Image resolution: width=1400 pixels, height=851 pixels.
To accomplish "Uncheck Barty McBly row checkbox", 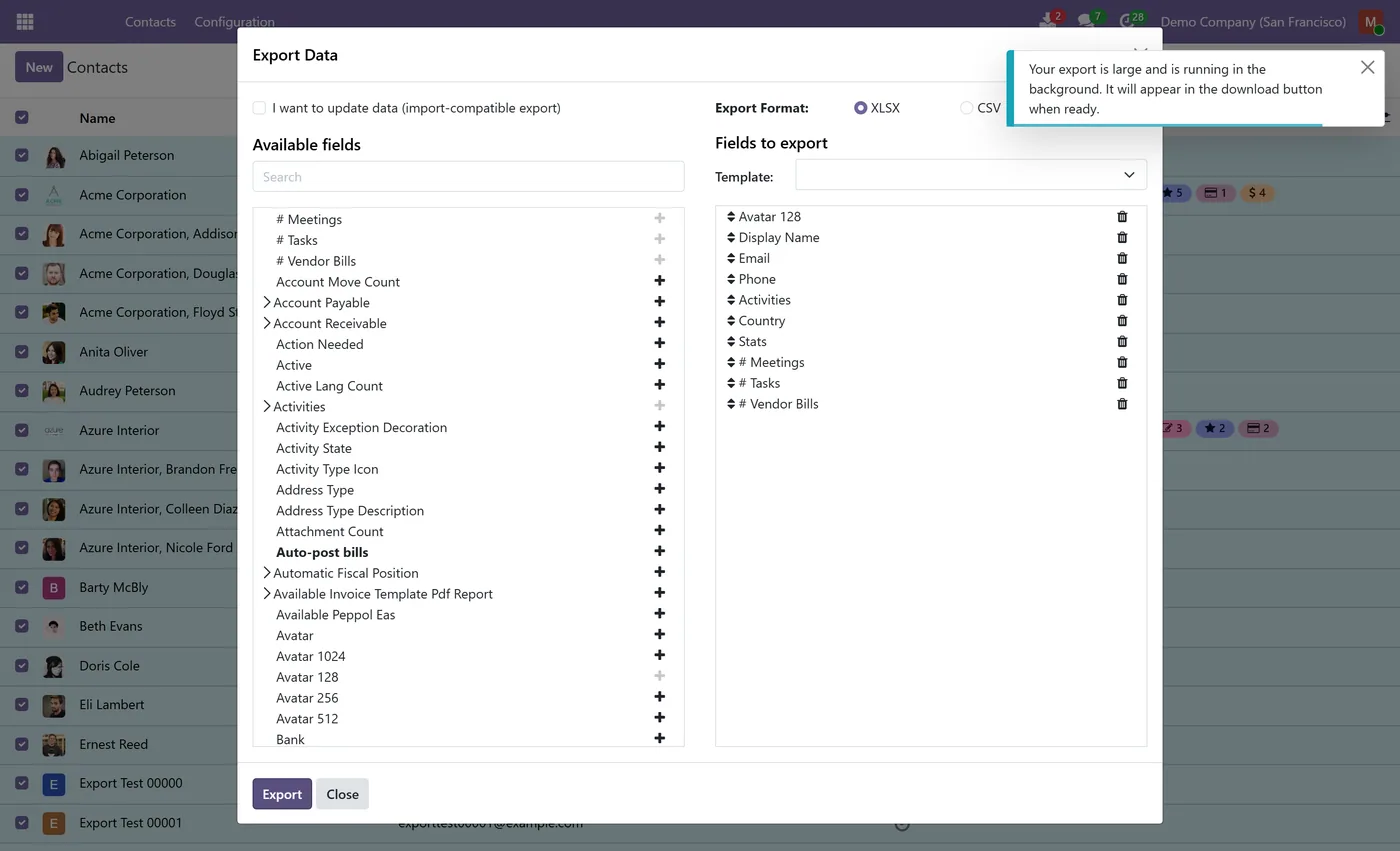I will click(22, 587).
